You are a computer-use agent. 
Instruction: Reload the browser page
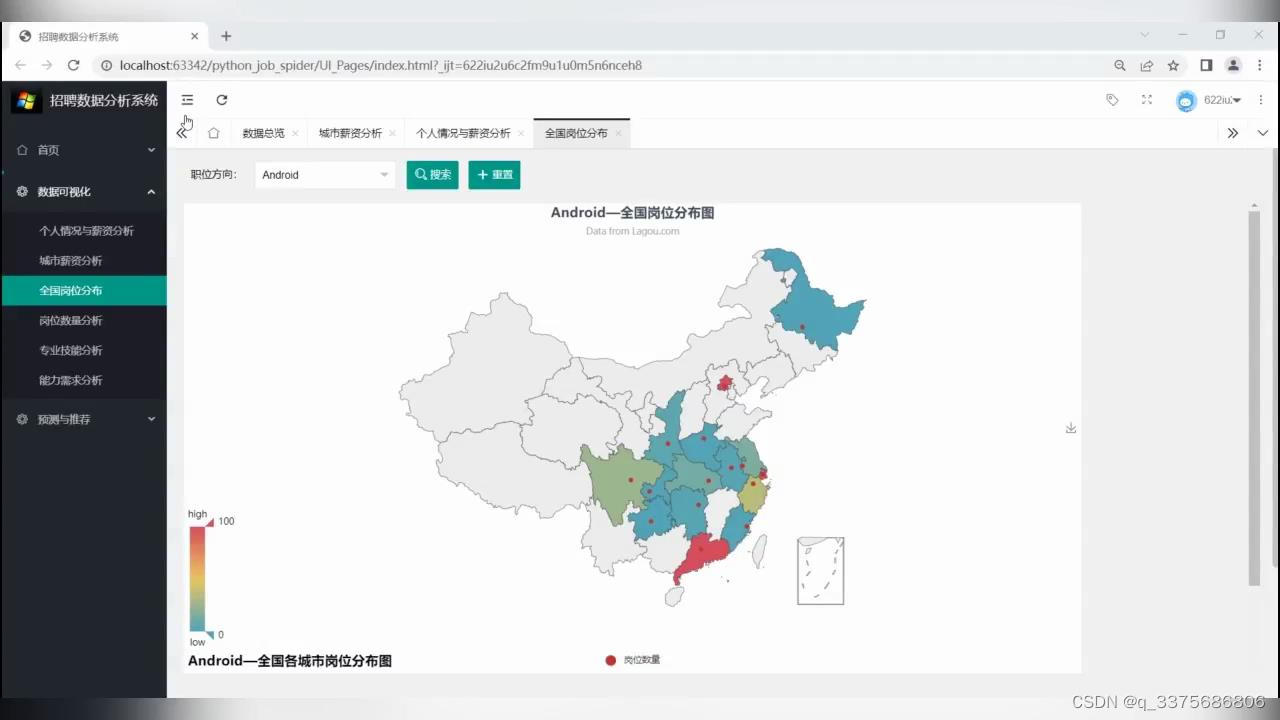[x=73, y=65]
